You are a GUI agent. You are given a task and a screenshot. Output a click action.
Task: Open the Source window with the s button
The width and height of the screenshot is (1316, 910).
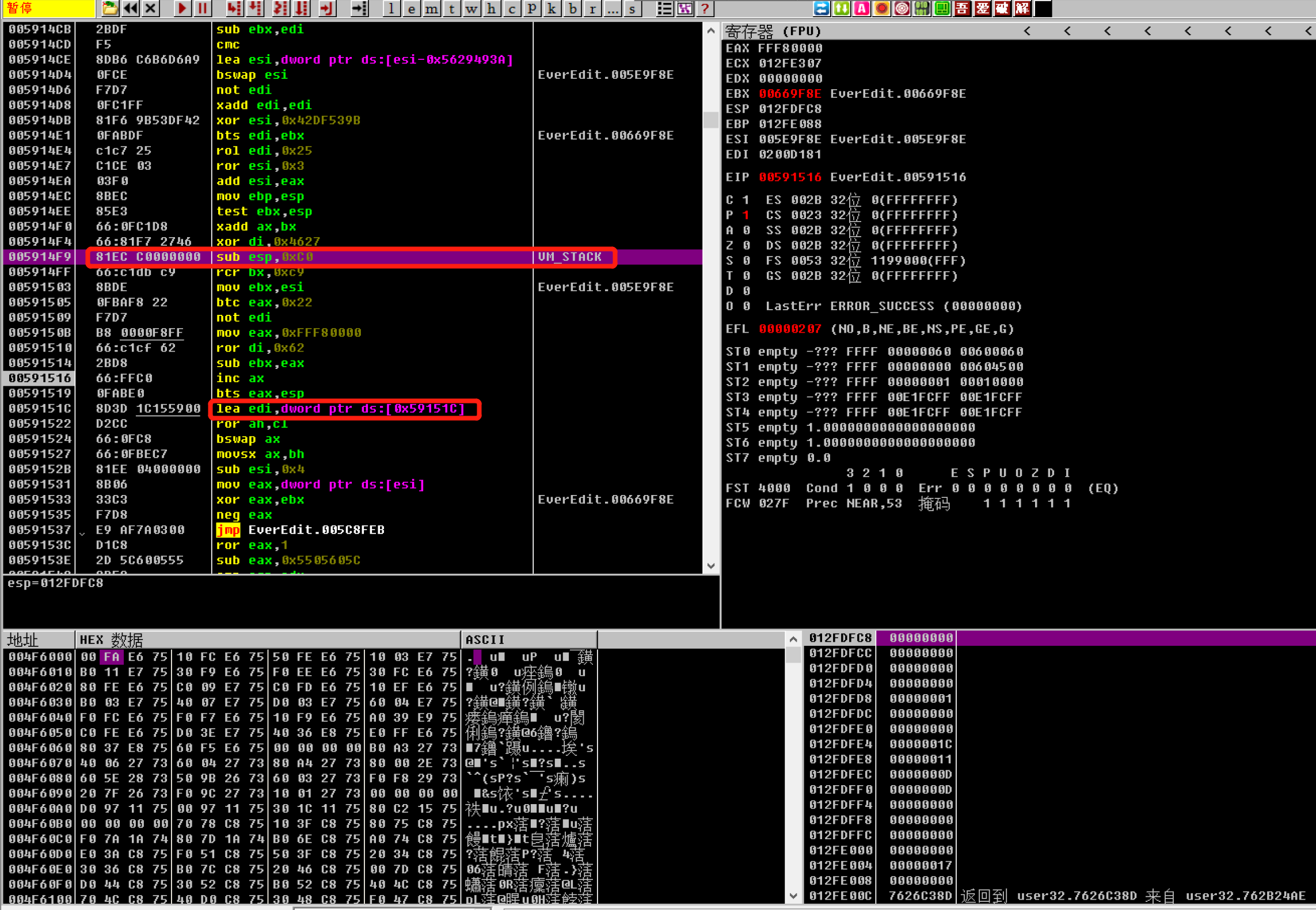click(633, 8)
